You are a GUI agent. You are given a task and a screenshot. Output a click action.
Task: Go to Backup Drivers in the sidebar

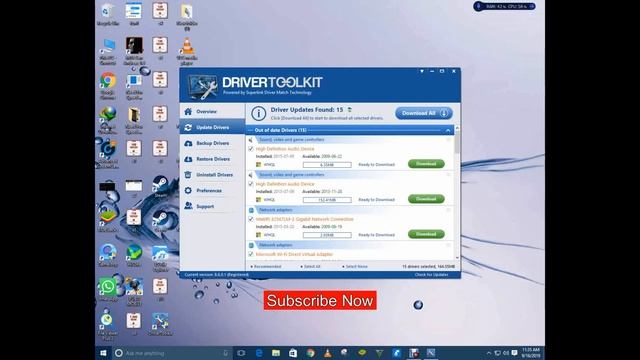(212, 143)
